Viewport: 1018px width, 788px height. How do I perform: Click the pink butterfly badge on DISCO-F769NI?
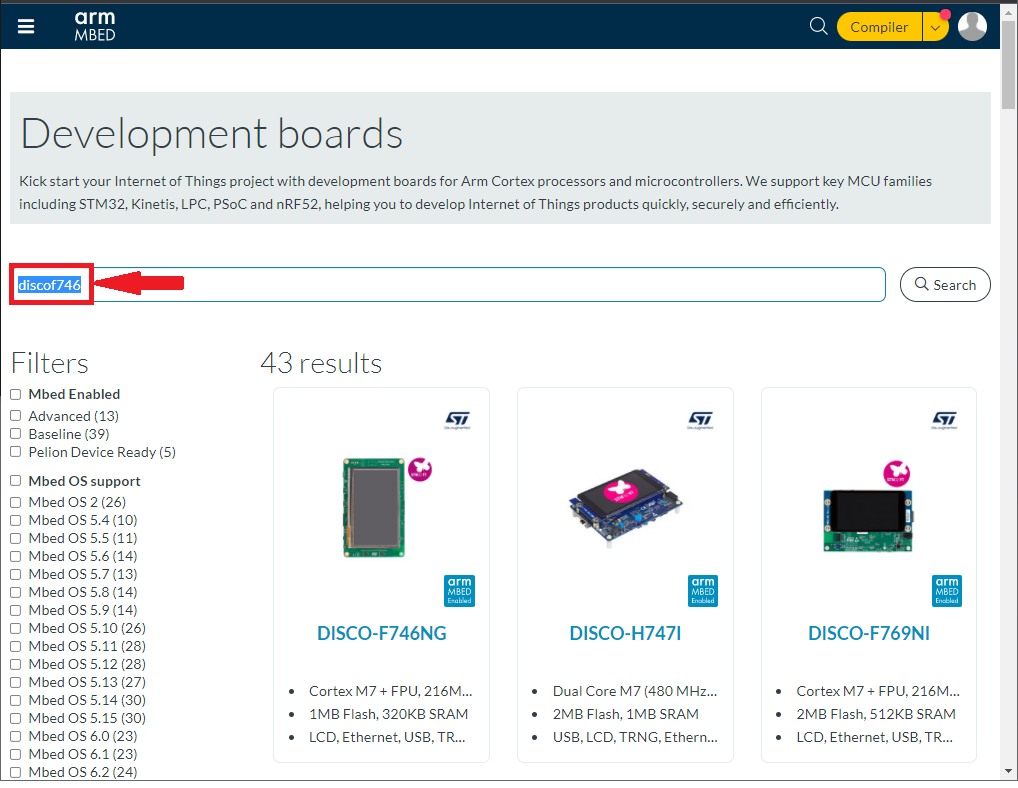(x=897, y=474)
